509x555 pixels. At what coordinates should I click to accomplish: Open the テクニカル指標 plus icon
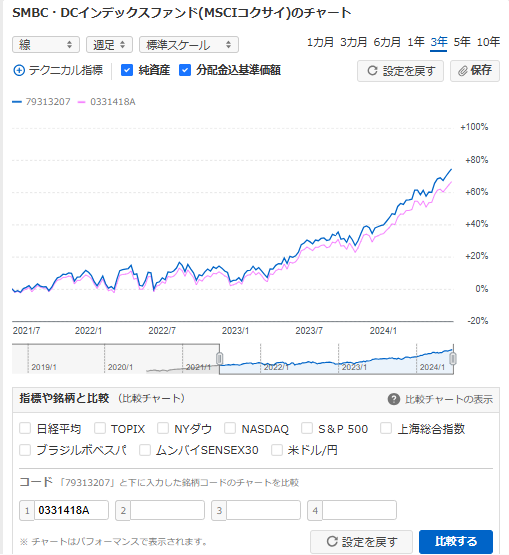coord(19,70)
